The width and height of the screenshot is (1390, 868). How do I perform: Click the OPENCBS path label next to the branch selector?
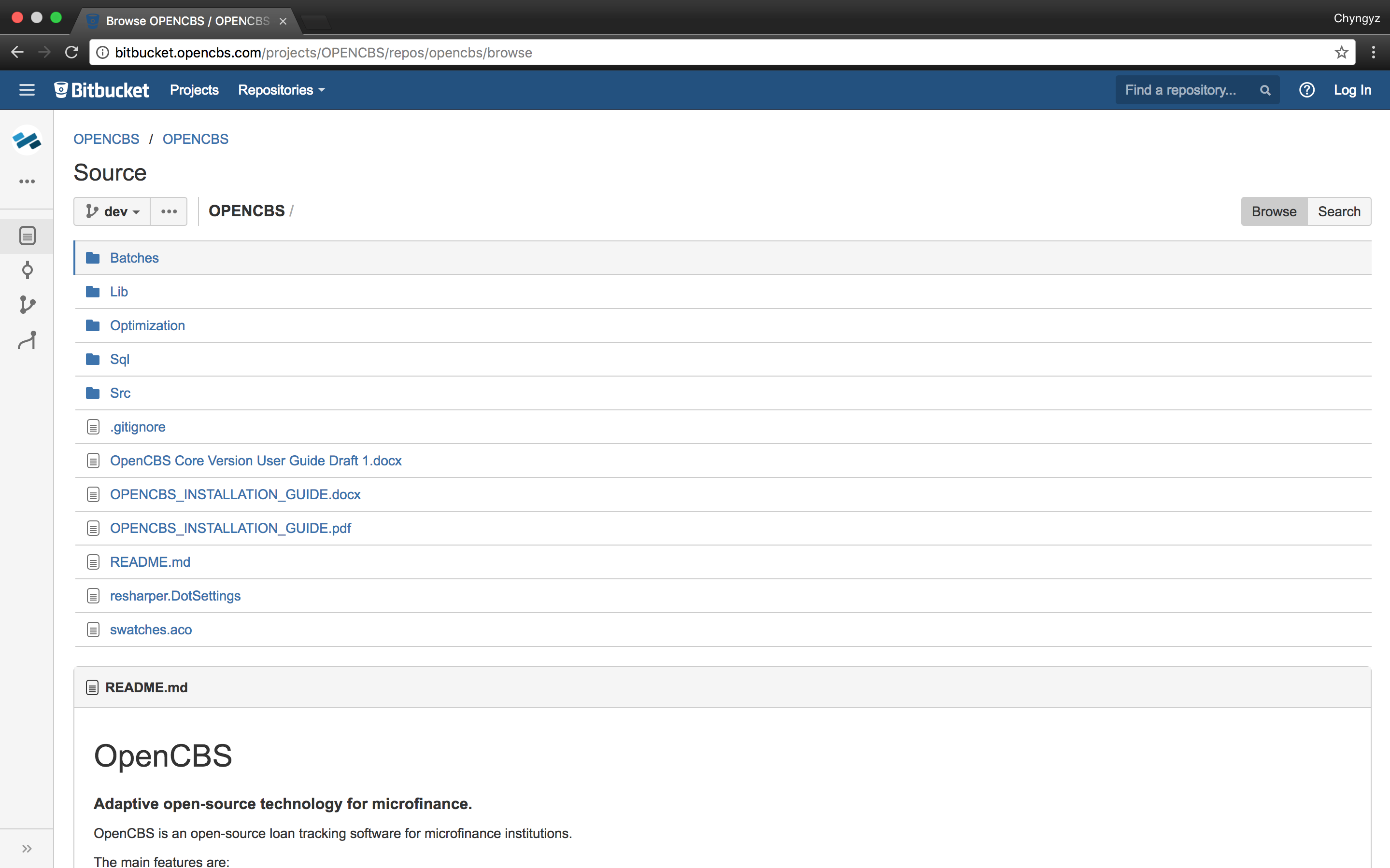[246, 211]
